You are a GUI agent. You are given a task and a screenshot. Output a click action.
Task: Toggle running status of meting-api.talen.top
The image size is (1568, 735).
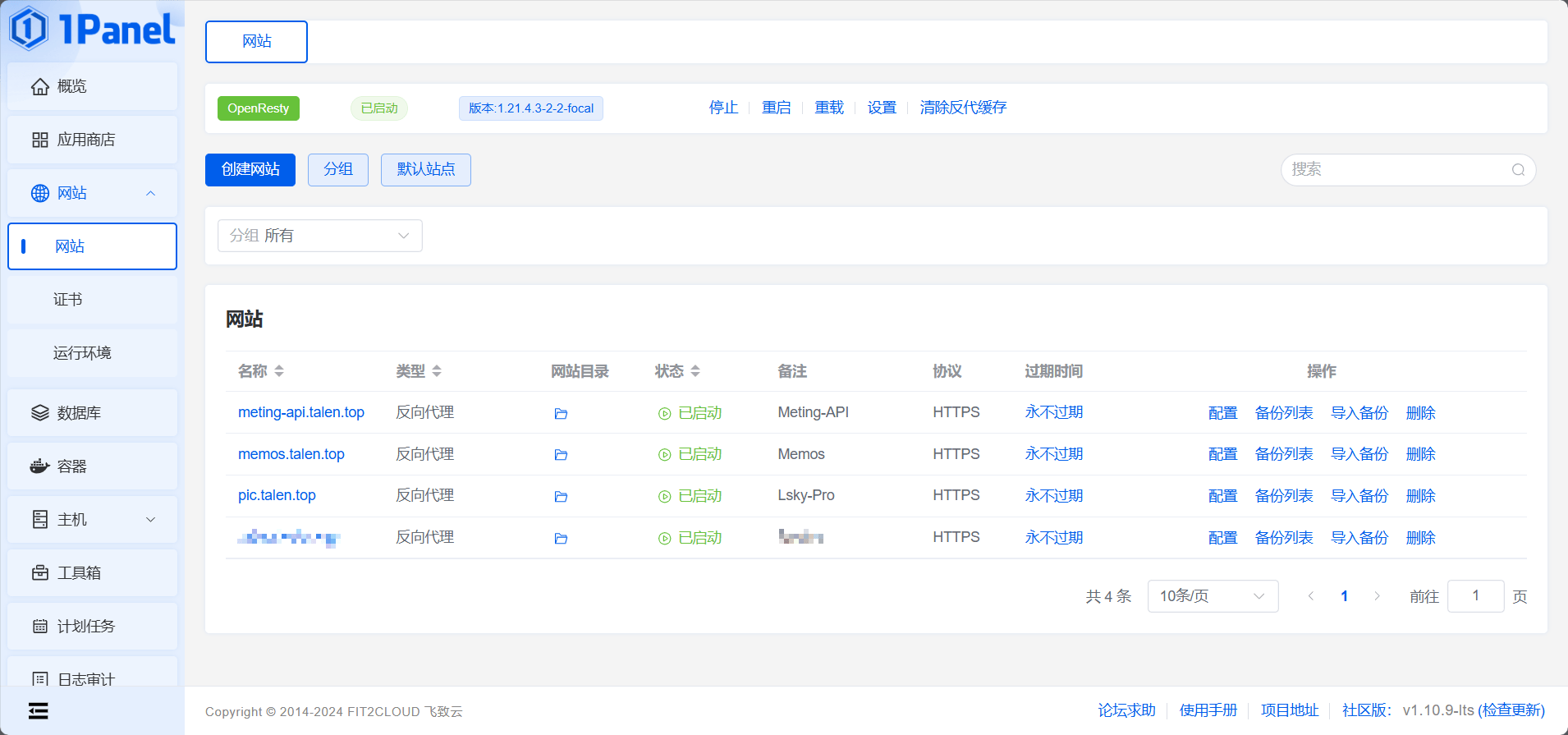pos(690,413)
